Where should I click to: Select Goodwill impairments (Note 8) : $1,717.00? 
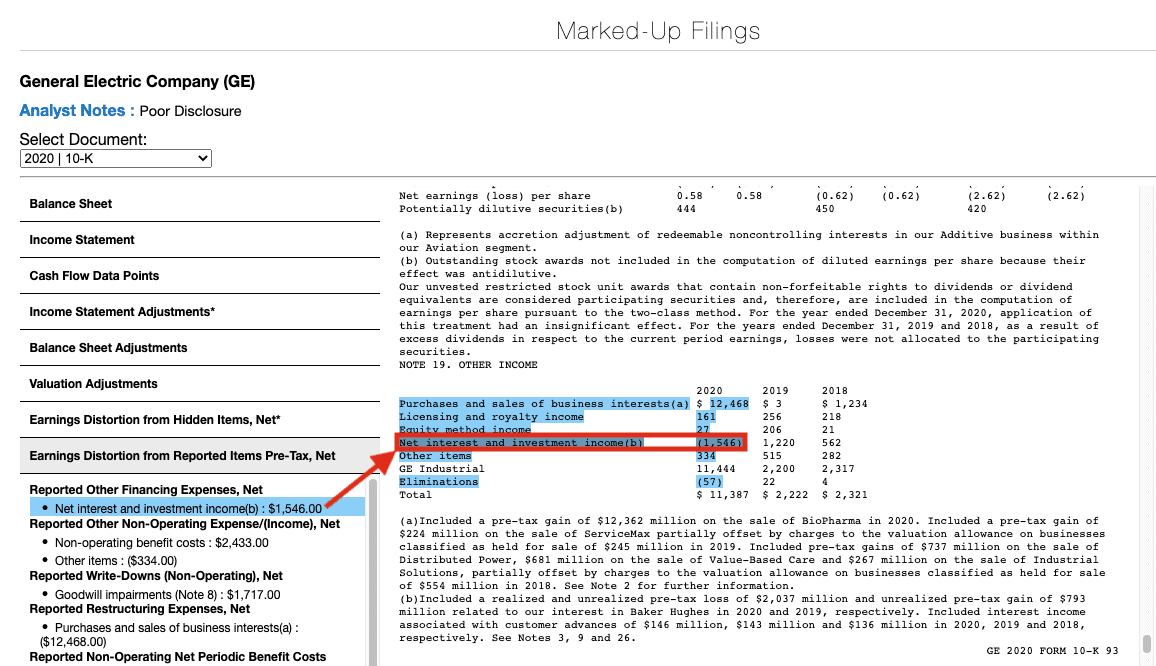167,594
